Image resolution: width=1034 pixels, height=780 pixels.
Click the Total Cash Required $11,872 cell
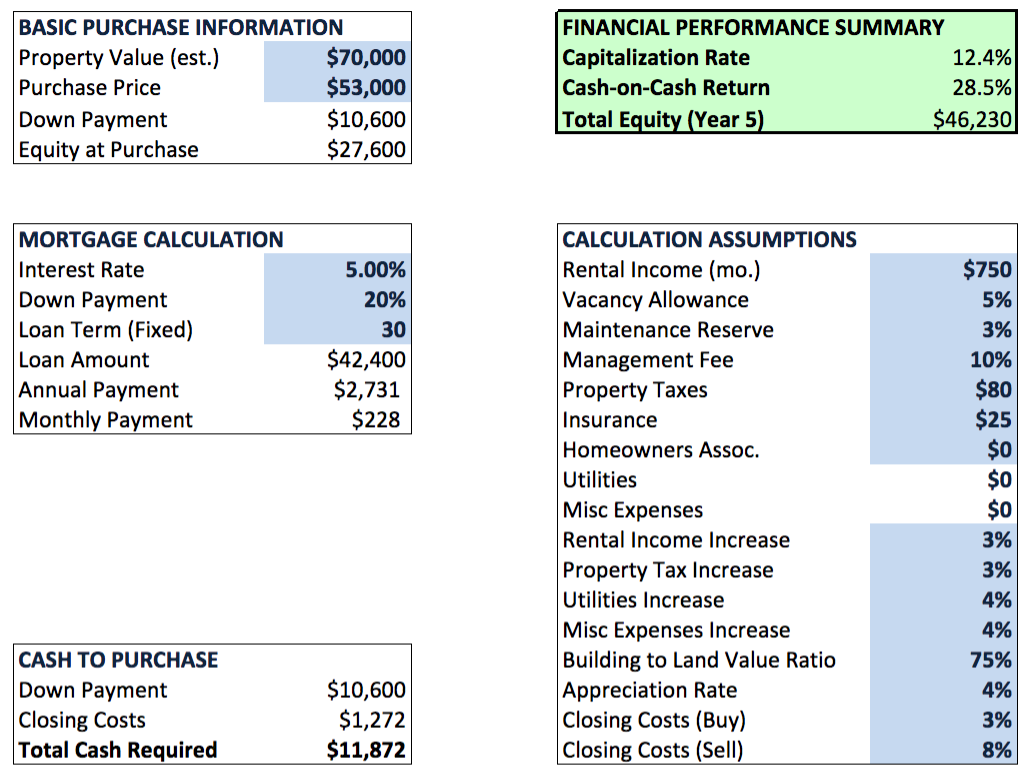click(x=366, y=750)
